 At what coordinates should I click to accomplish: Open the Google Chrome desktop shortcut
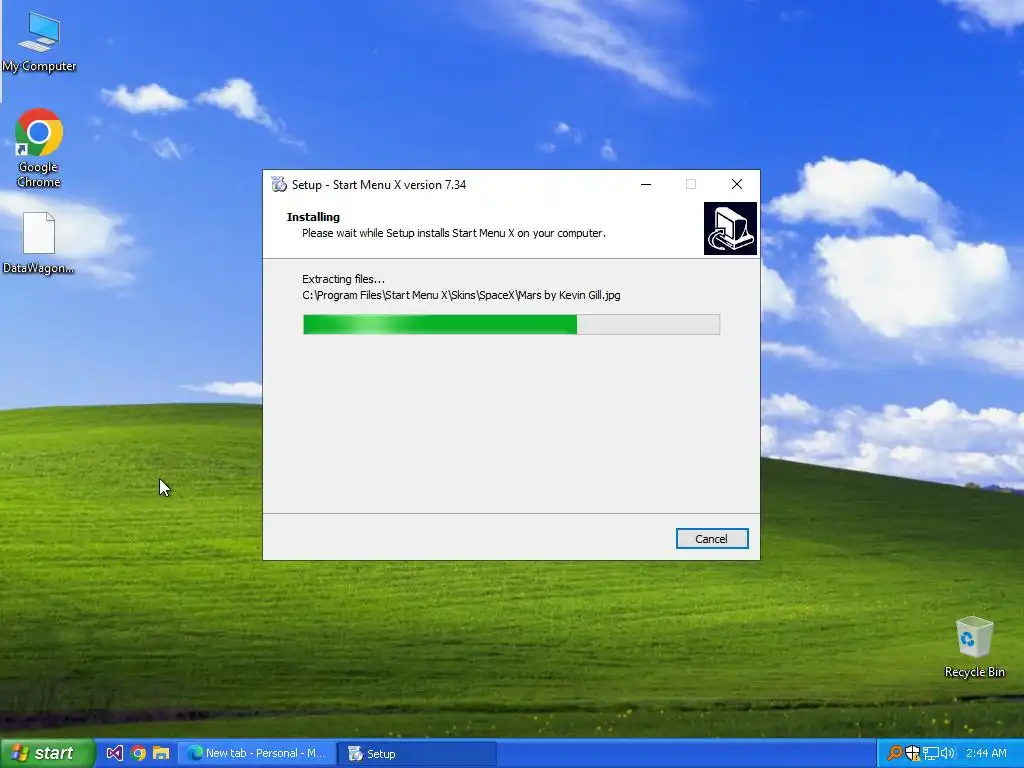(x=39, y=148)
